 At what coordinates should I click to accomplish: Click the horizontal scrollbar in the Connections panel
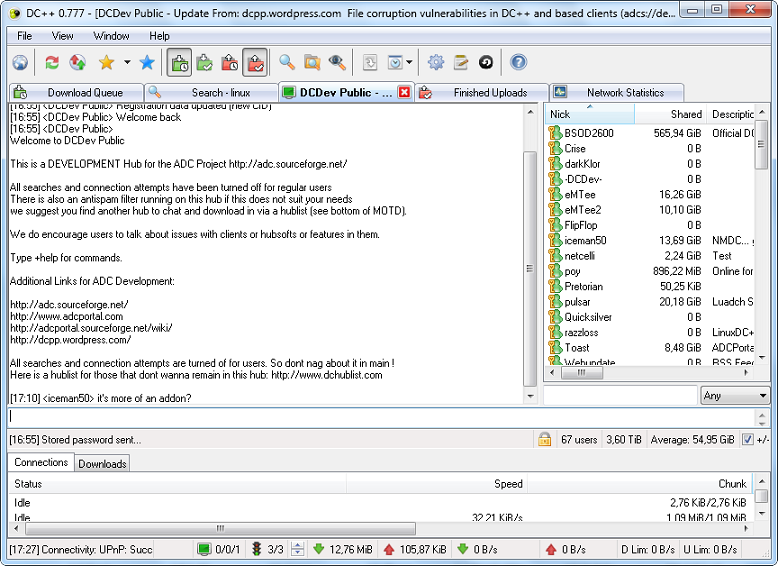coord(220,528)
